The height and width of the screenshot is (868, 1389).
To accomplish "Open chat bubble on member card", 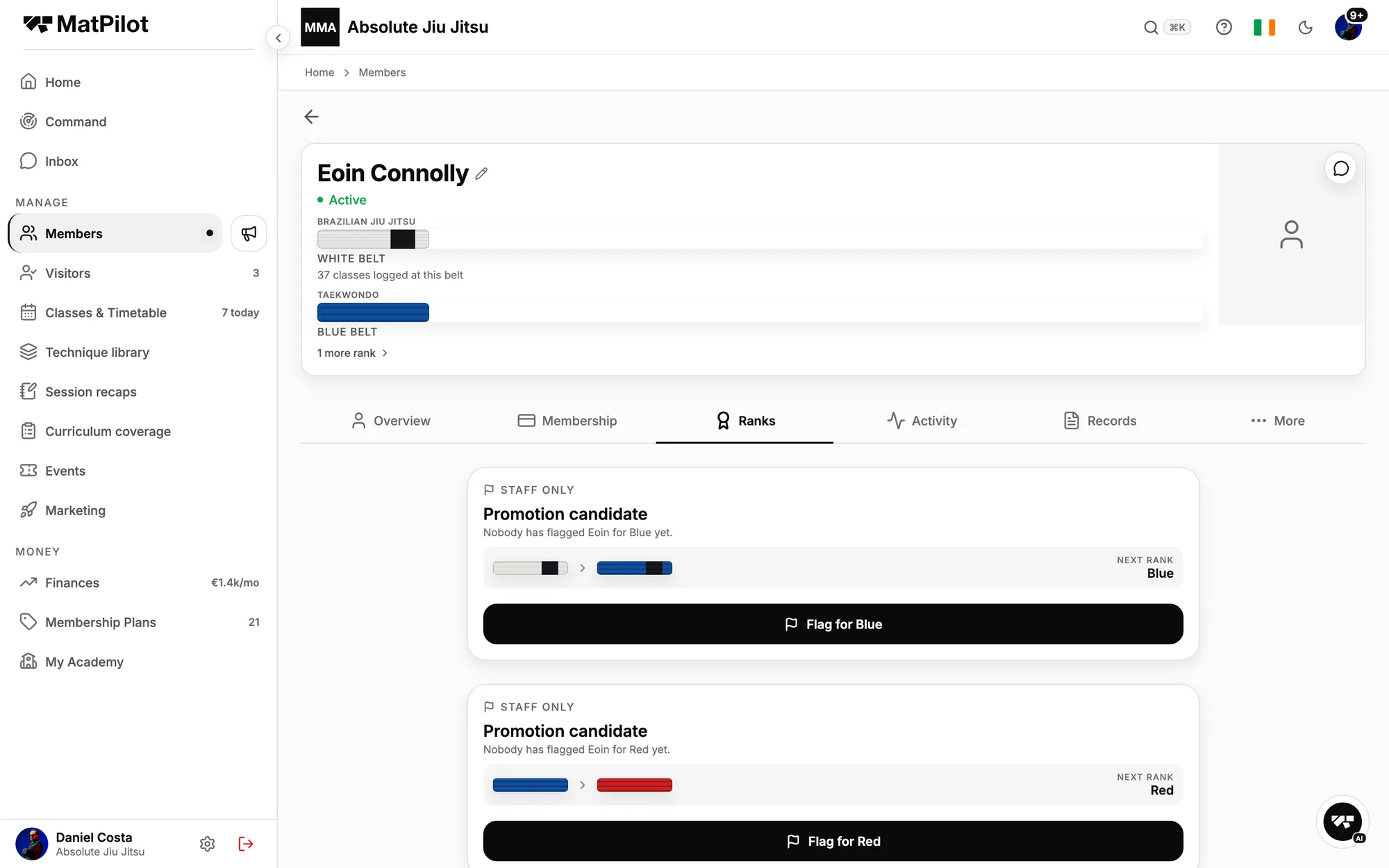I will coord(1341,169).
